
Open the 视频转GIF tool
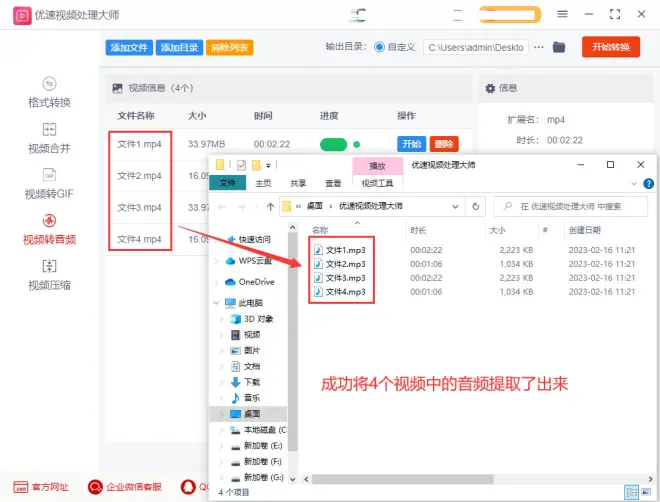[x=49, y=184]
